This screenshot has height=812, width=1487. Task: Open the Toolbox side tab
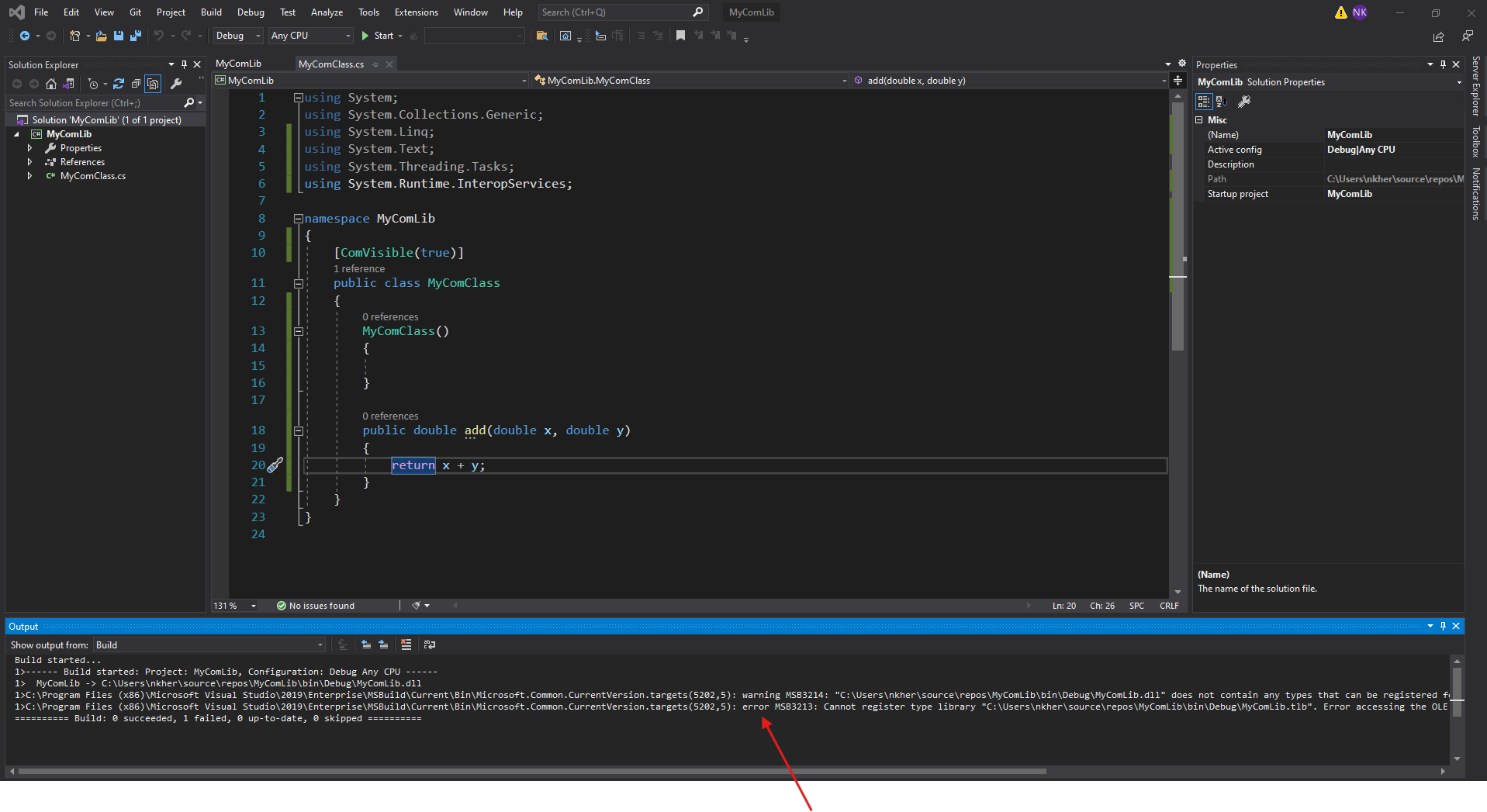click(x=1476, y=142)
